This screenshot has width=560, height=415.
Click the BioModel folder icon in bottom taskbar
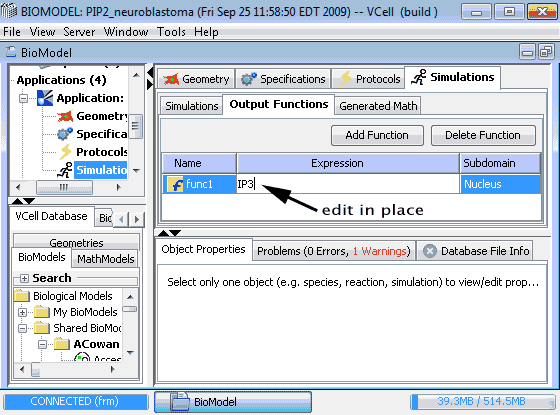tap(180, 401)
